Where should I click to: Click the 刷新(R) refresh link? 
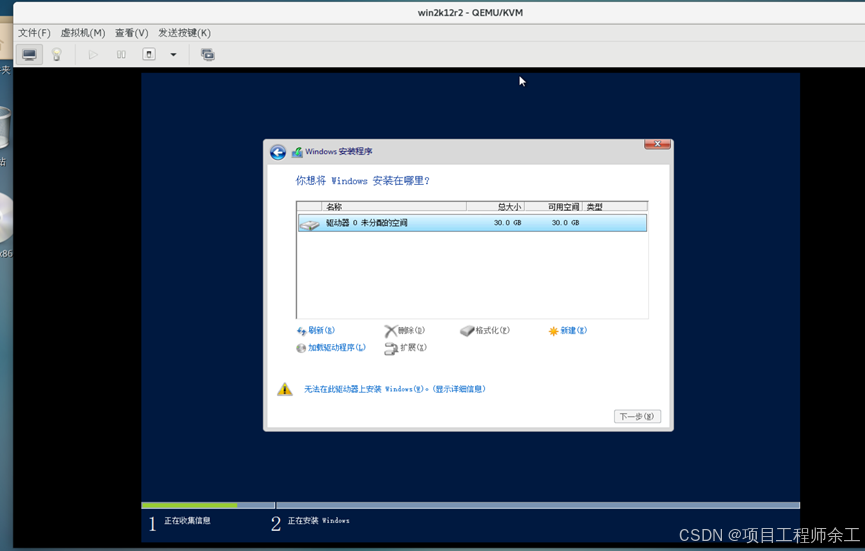321,330
